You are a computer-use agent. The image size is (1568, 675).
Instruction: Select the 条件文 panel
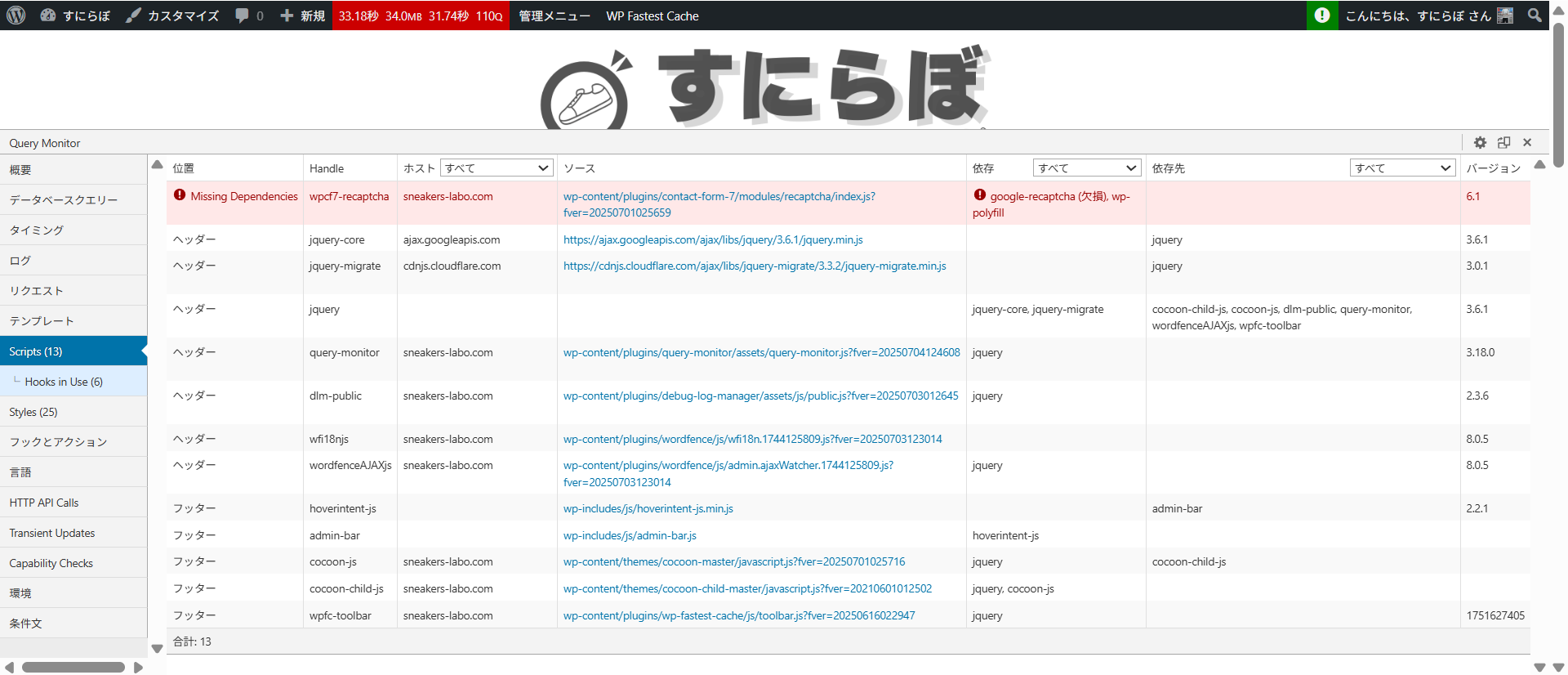pos(73,624)
